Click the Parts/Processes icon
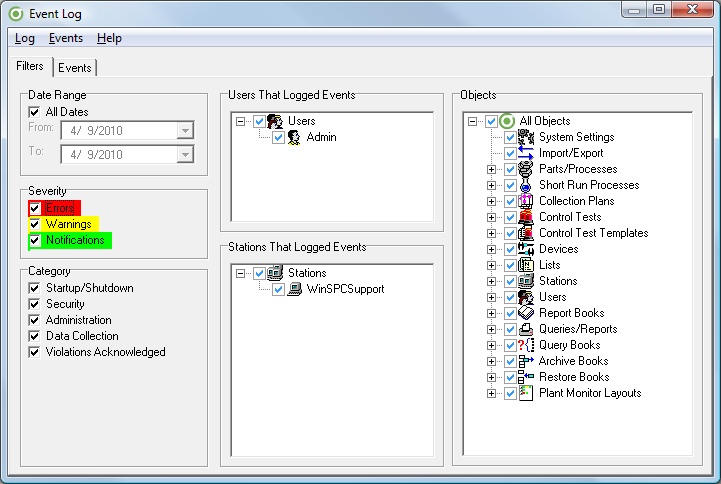 point(526,169)
